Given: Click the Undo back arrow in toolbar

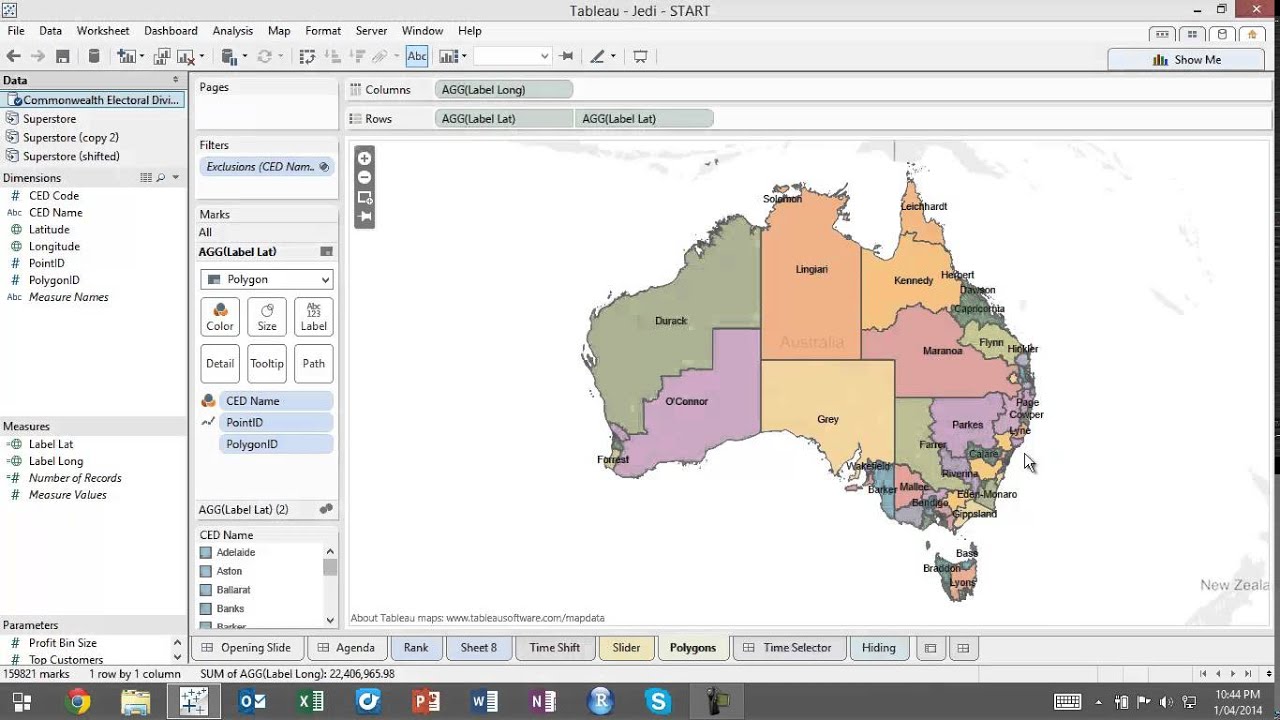Looking at the screenshot, I should (13, 57).
